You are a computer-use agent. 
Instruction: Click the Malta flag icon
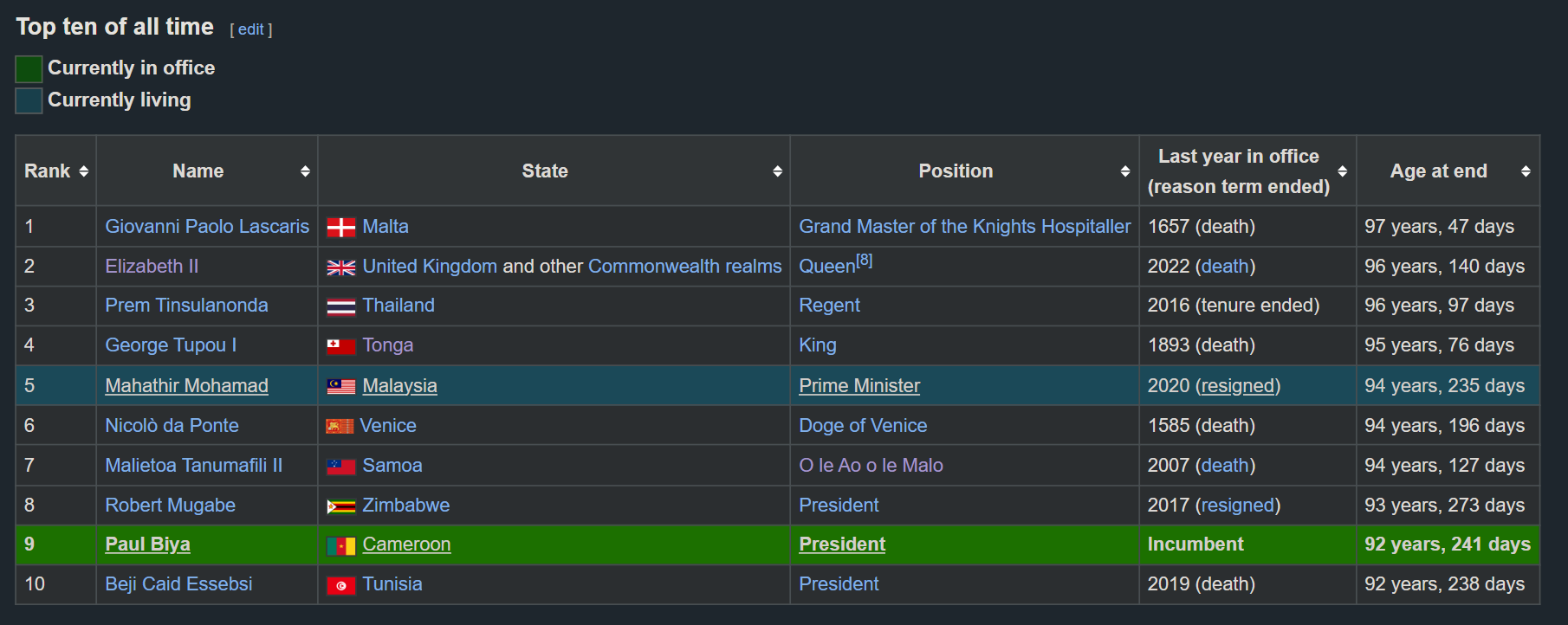[x=340, y=228]
